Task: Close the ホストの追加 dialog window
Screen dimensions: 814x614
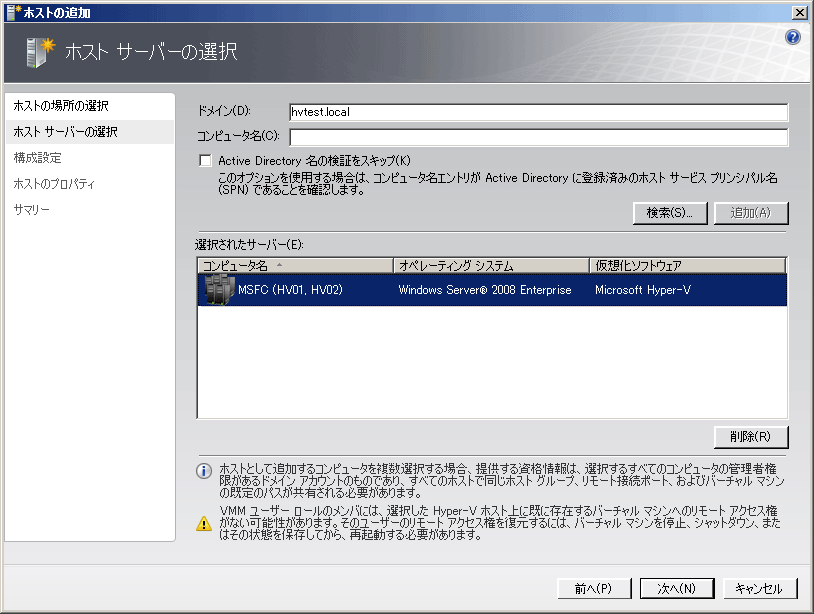Action: (799, 12)
